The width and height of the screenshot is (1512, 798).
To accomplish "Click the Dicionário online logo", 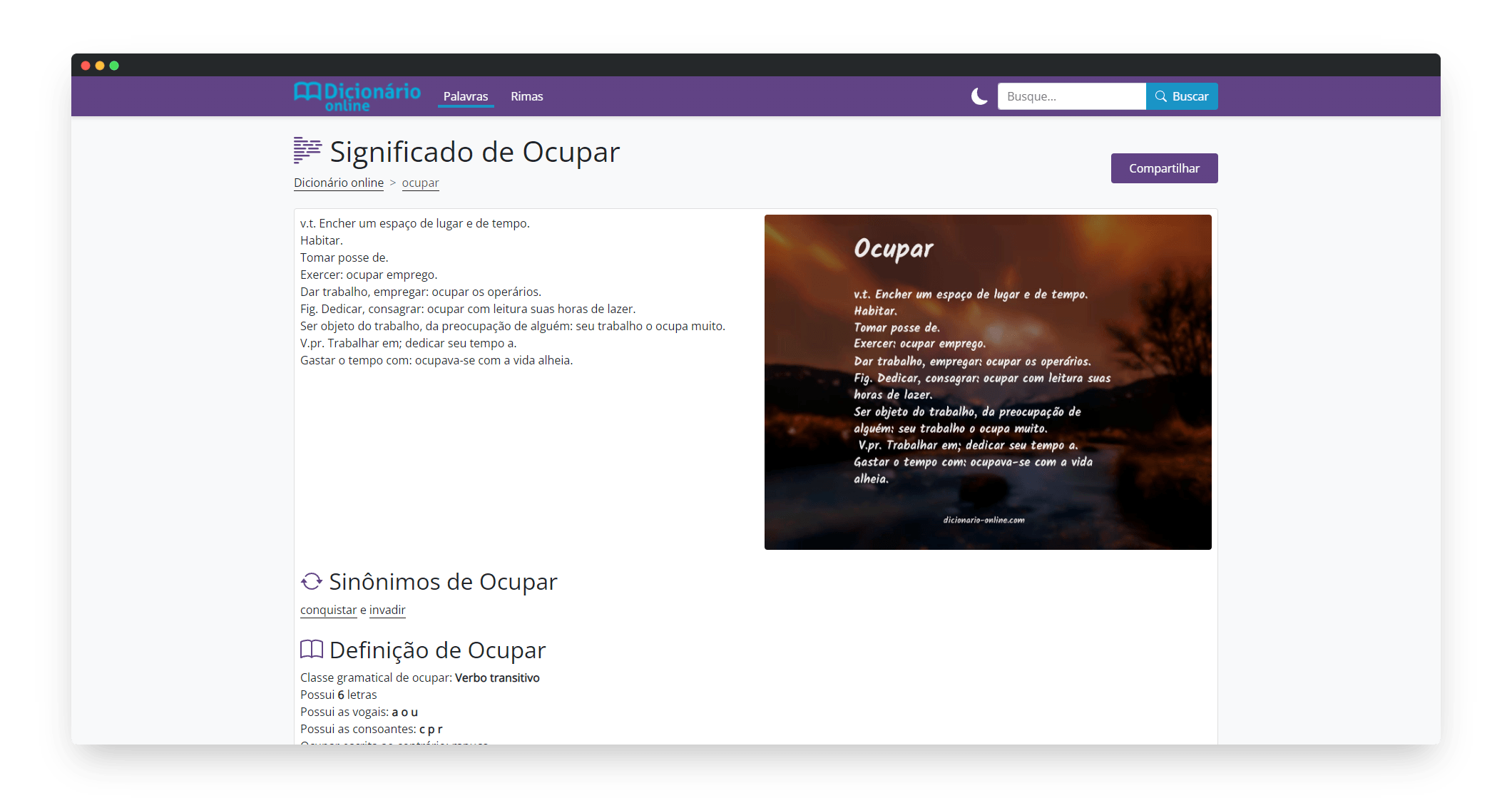I will (357, 96).
